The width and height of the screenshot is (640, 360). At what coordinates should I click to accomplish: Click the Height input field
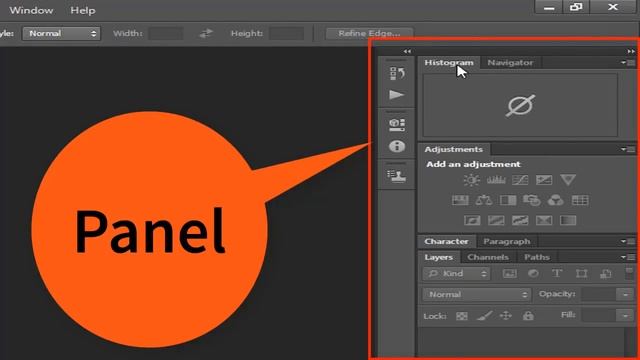pyautogui.click(x=287, y=33)
